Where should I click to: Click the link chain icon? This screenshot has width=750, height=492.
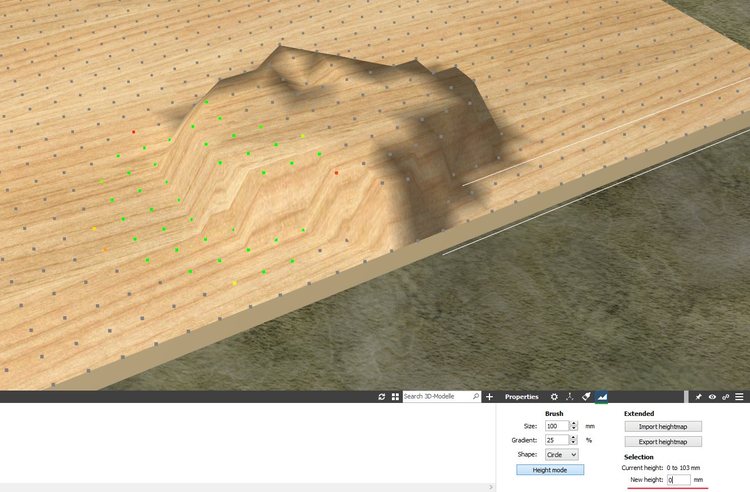tap(726, 397)
